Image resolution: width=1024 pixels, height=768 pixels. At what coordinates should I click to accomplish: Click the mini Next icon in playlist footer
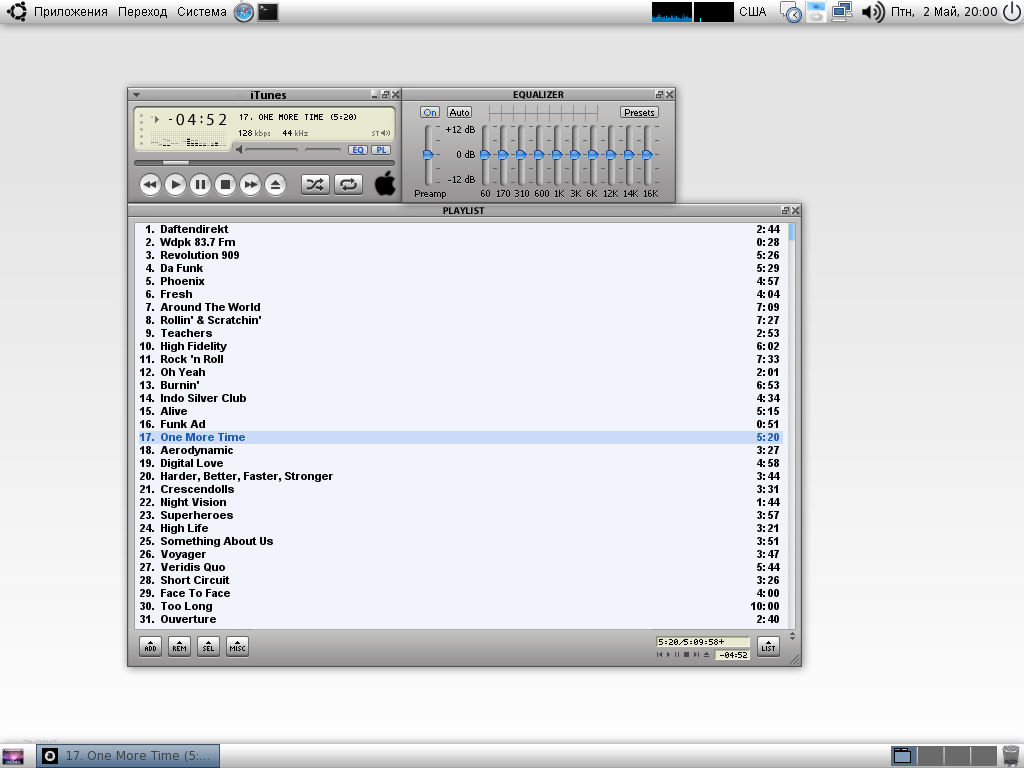(696, 654)
